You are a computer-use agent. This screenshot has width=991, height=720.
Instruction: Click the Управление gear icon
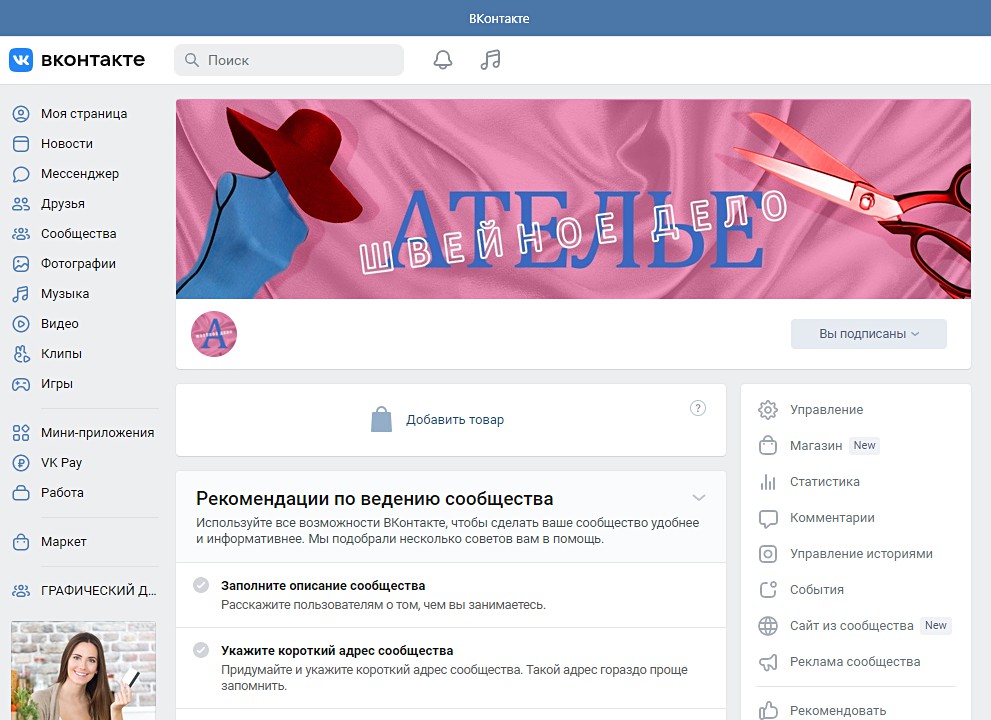tap(768, 410)
